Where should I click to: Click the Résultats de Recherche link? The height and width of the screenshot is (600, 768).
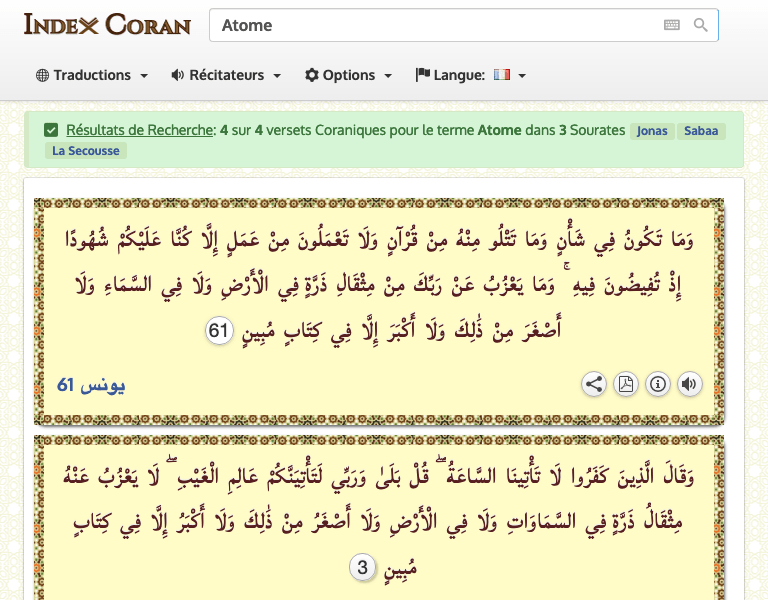coord(140,130)
